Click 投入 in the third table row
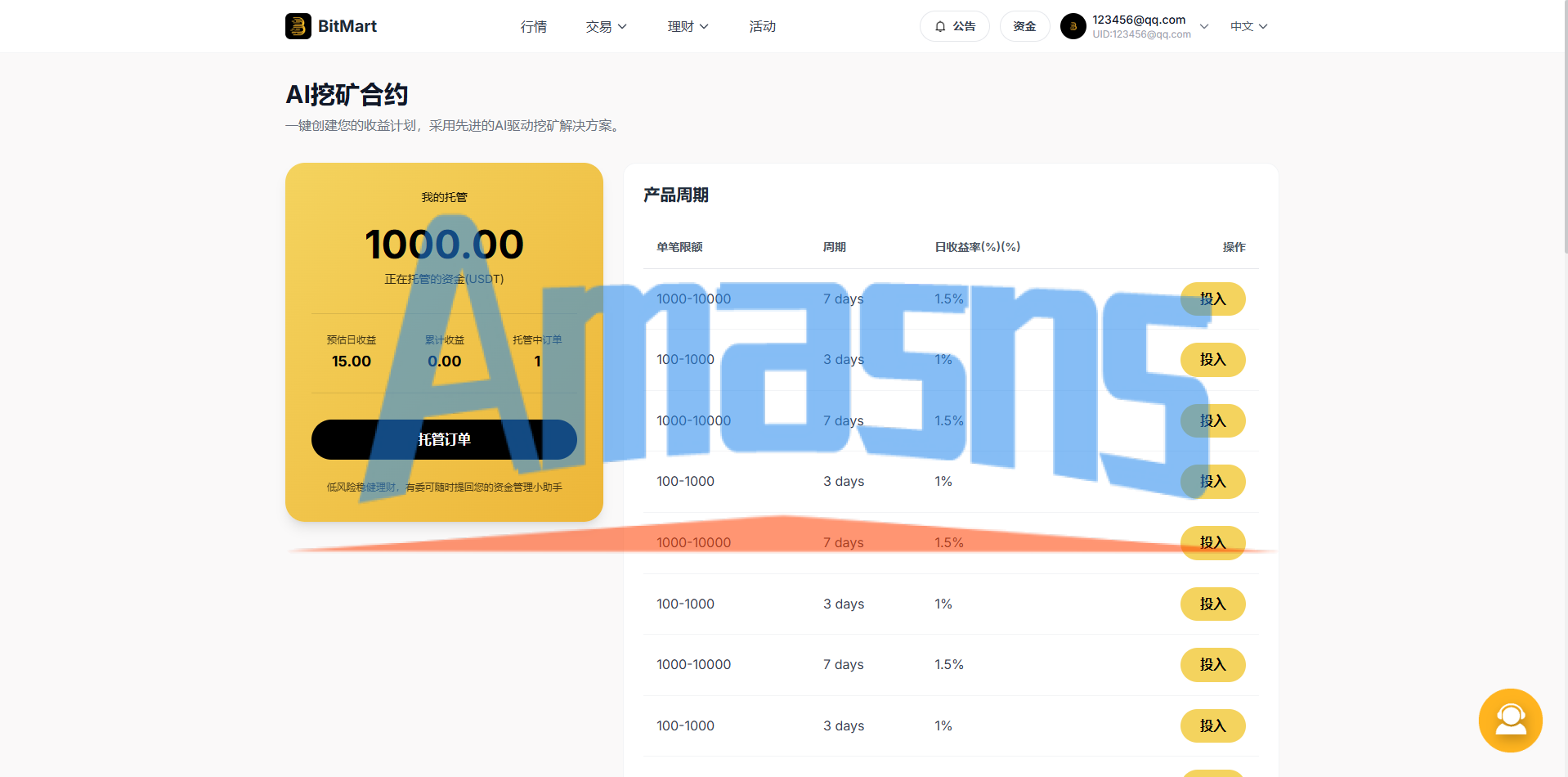This screenshot has width=1568, height=777. [x=1212, y=420]
